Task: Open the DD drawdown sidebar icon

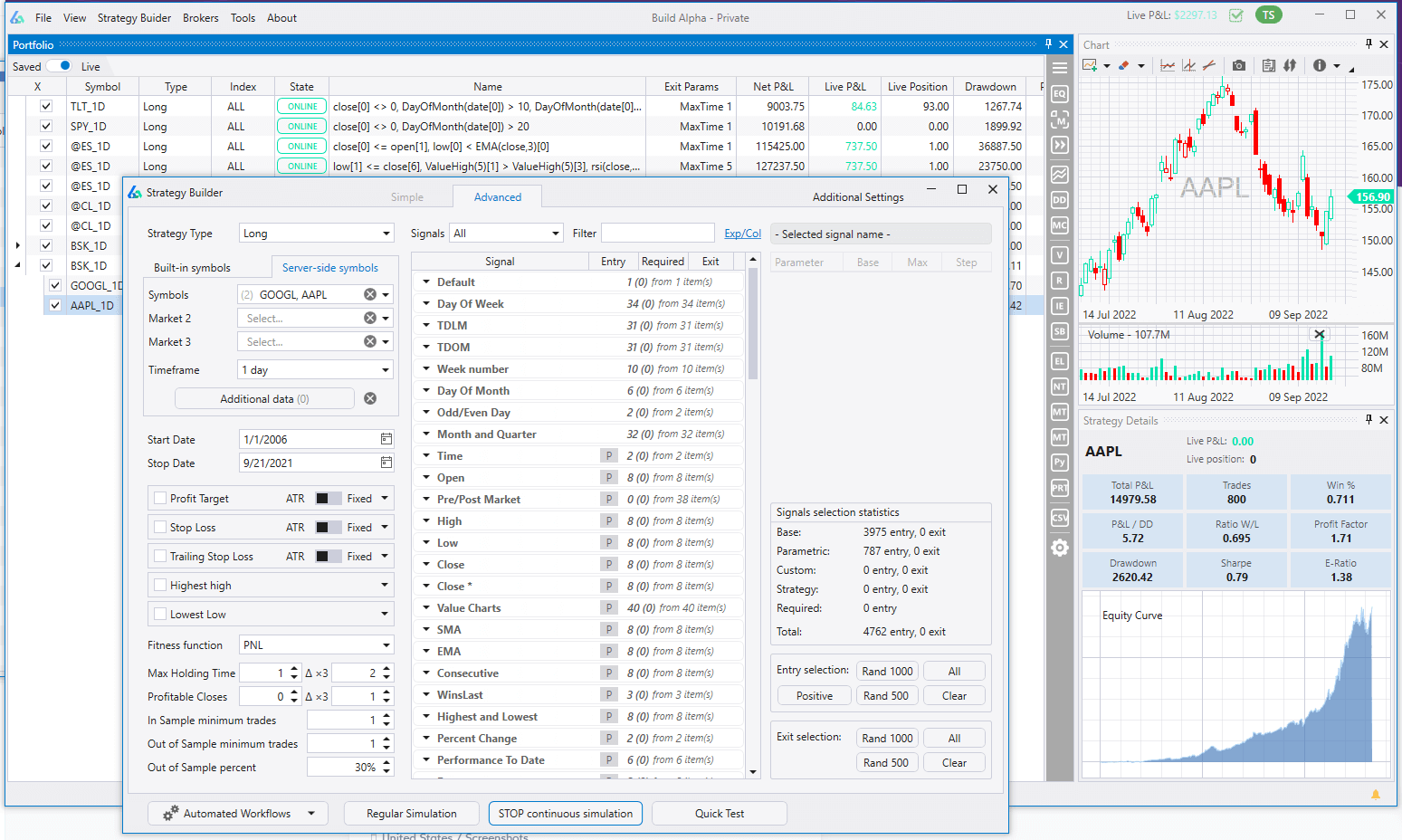Action: click(x=1059, y=200)
